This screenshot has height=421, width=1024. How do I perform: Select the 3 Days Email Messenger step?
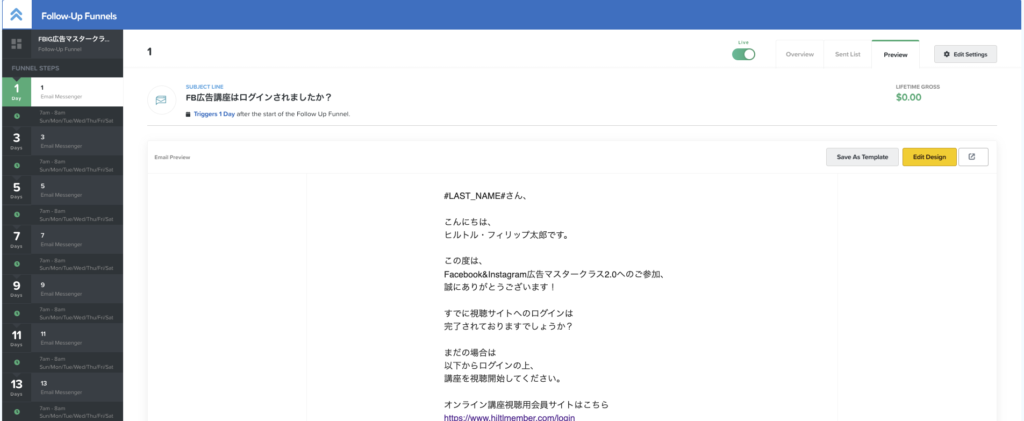tap(62, 141)
